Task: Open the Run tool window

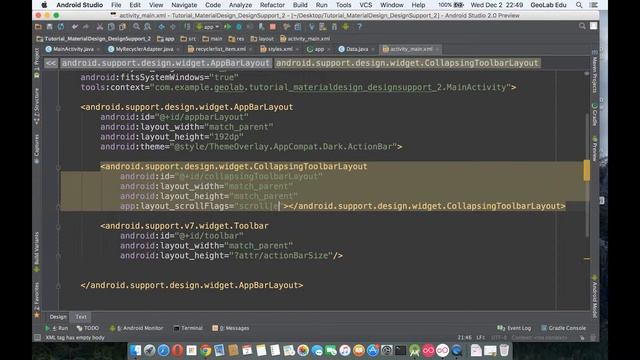Action: click(57, 328)
